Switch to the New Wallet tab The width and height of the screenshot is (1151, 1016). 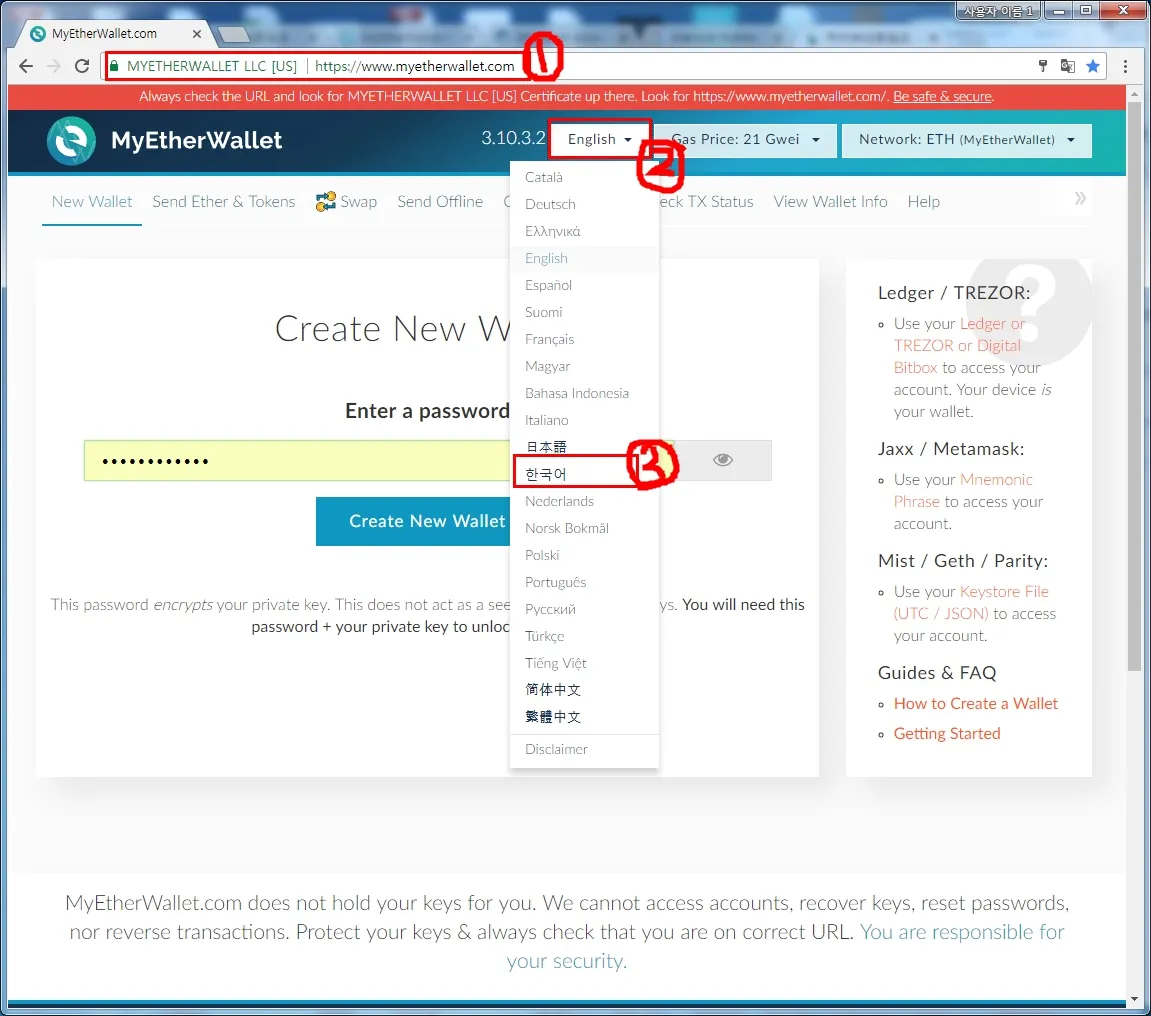point(92,202)
